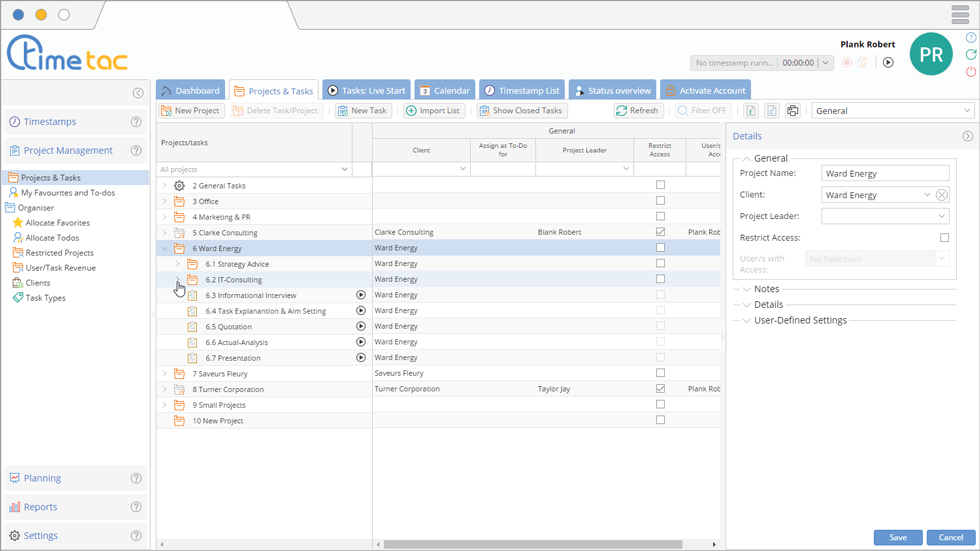The height and width of the screenshot is (551, 980).
Task: Click the Refresh button
Action: click(x=638, y=111)
